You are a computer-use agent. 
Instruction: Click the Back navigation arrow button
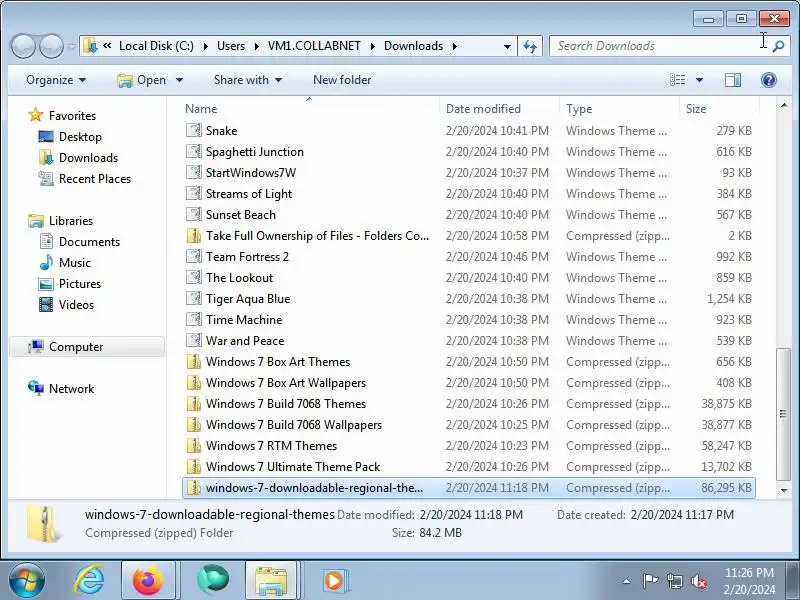click(23, 46)
